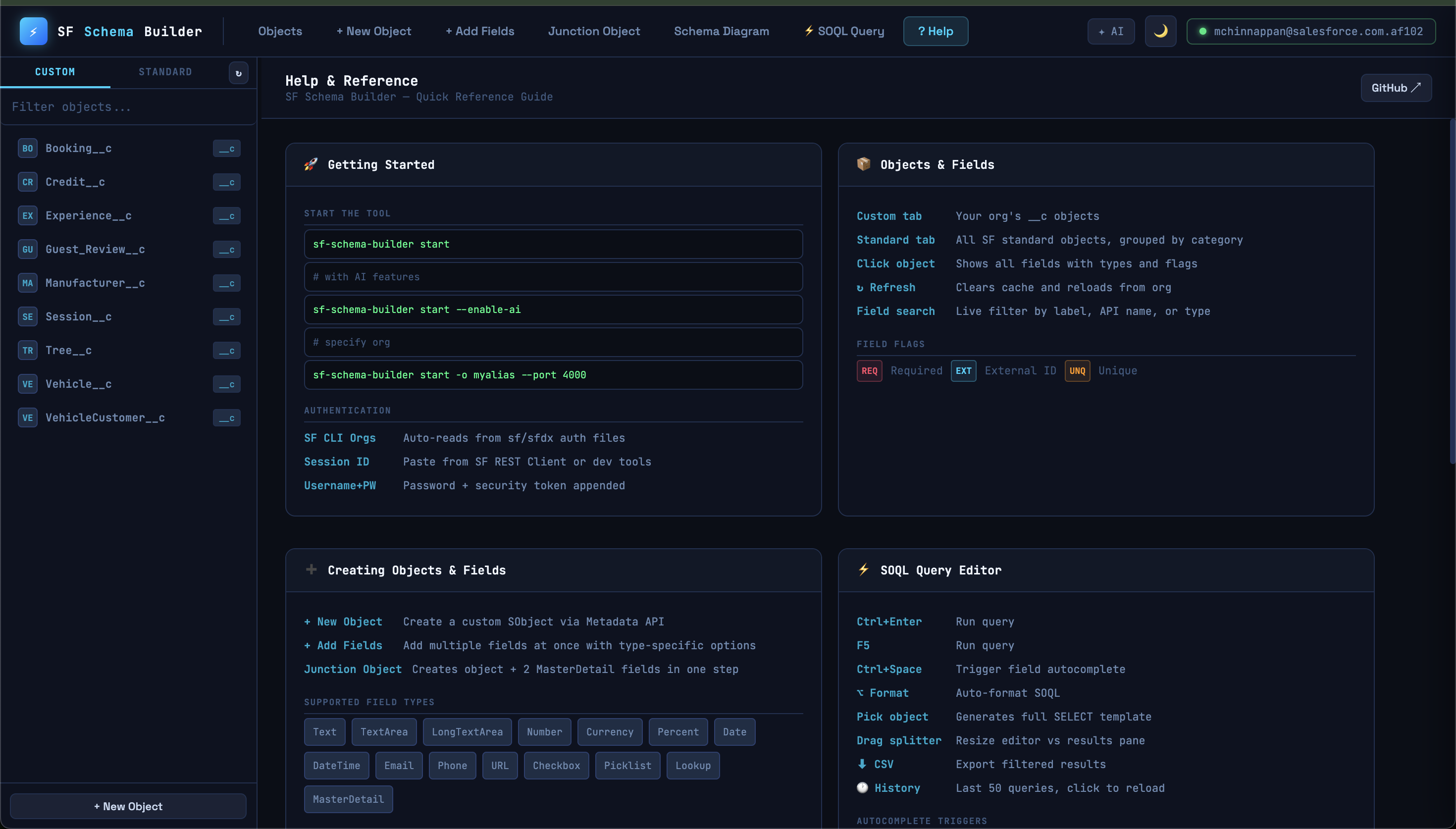Select VehicleCustomer__c in the object list

point(129,417)
